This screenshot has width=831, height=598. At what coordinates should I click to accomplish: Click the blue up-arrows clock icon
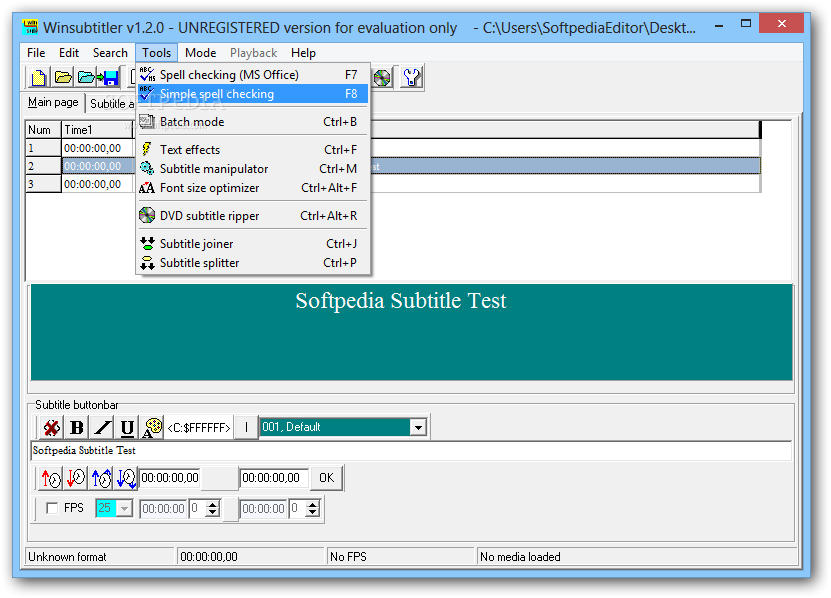(101, 479)
